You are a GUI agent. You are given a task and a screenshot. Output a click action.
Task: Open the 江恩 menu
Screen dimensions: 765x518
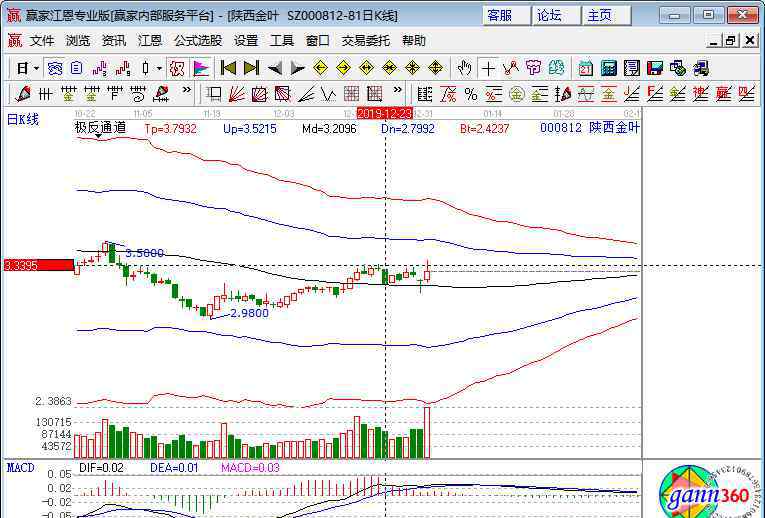(x=149, y=41)
